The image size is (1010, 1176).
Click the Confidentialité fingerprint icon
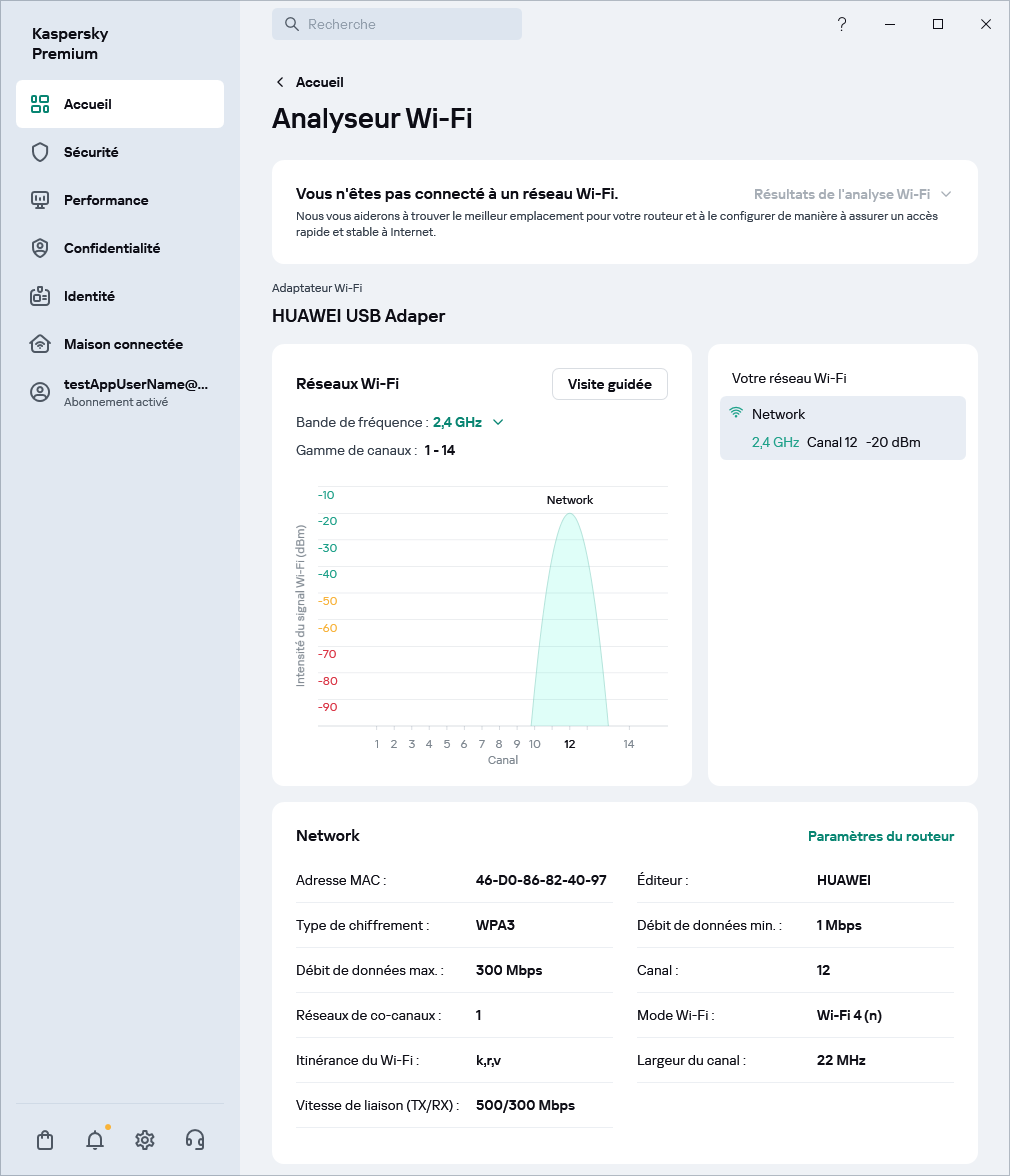[39, 248]
